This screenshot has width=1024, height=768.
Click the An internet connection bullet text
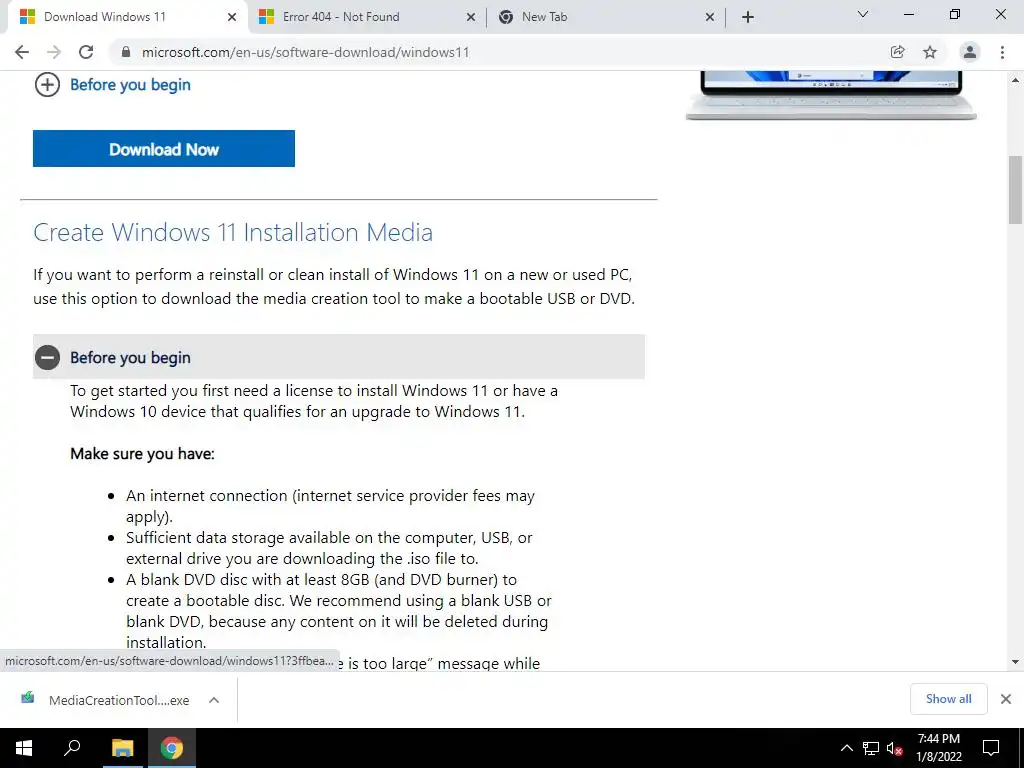click(330, 506)
